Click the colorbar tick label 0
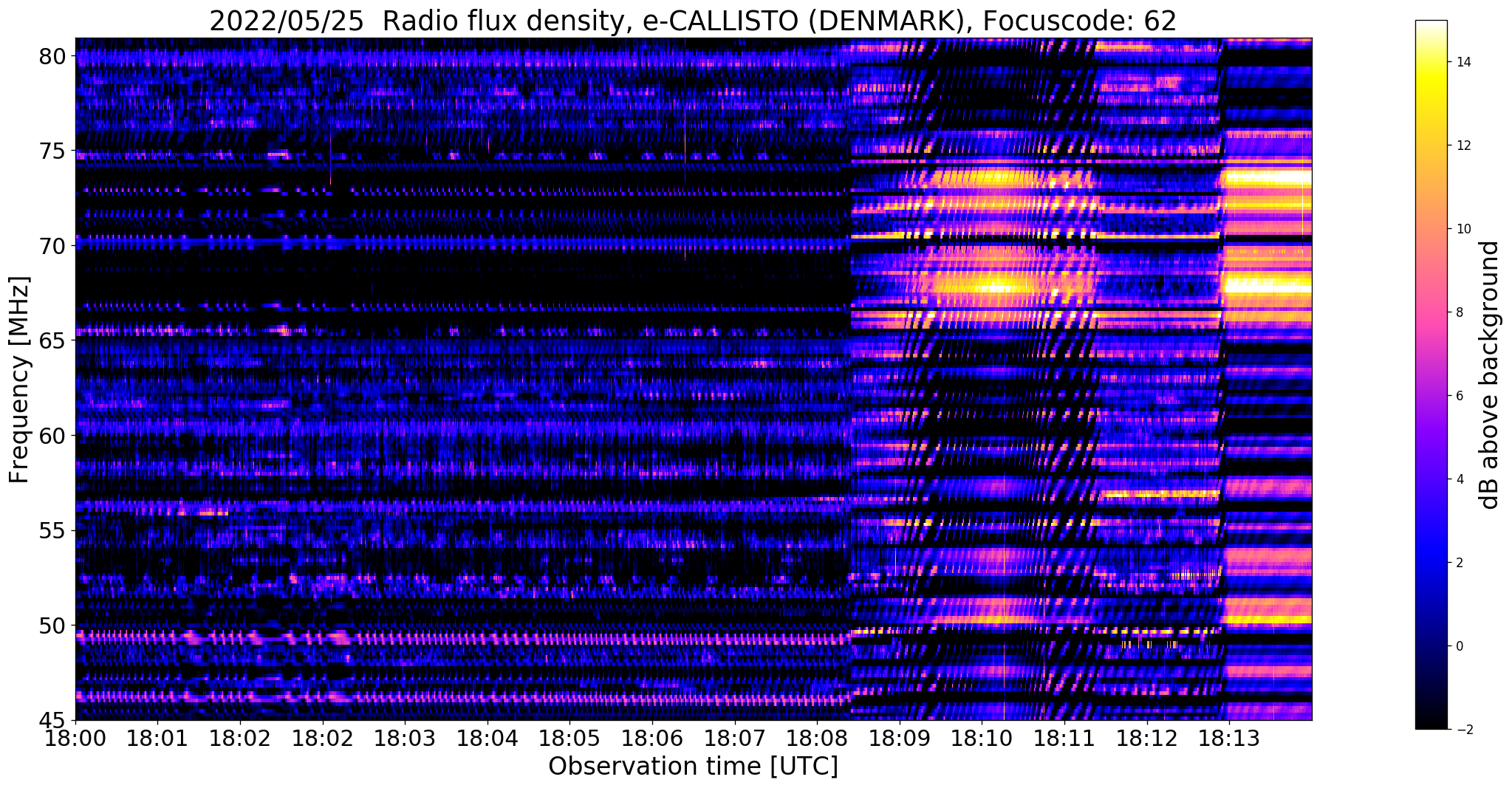This screenshot has height=788, width=1512. (1459, 646)
